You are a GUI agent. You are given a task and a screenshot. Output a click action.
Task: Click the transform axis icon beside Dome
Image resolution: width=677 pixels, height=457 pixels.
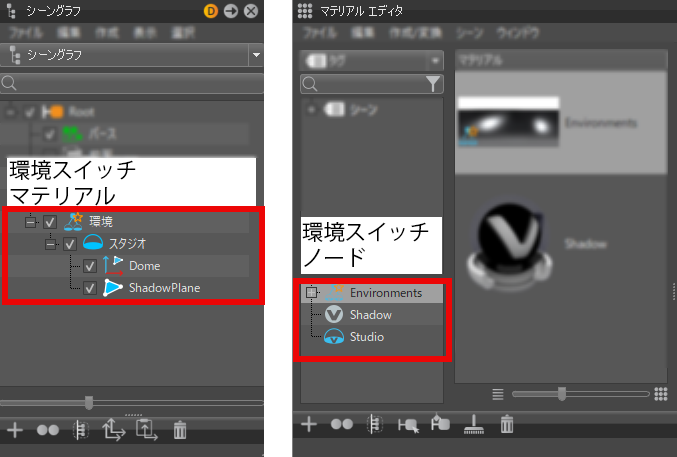click(x=113, y=266)
